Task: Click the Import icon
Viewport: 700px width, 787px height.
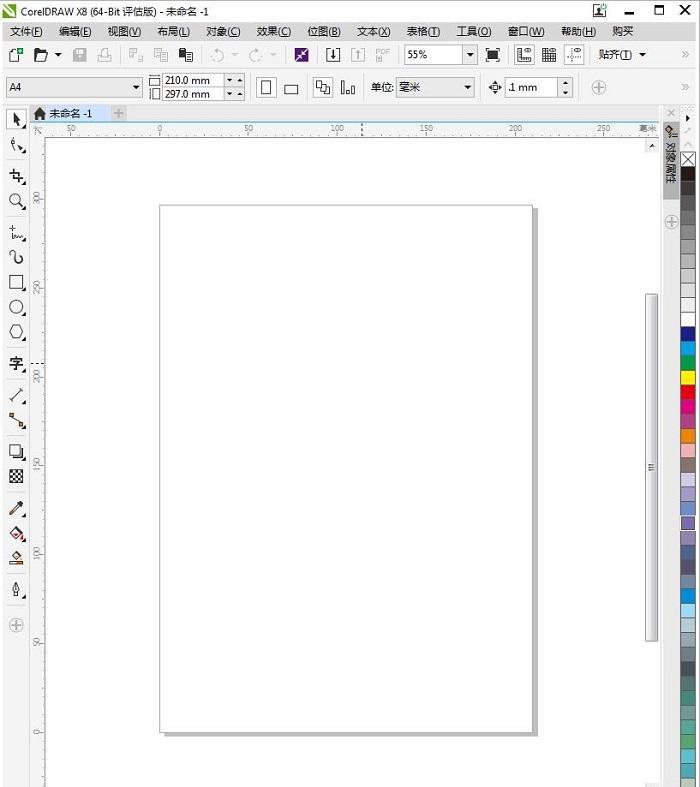Action: [333, 55]
